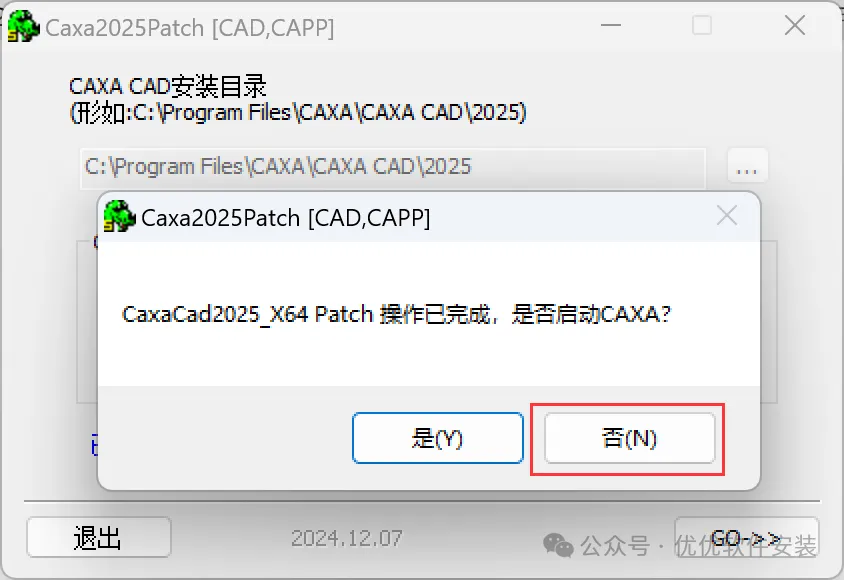Minimize the Caxa2025Patch main window

point(611,25)
